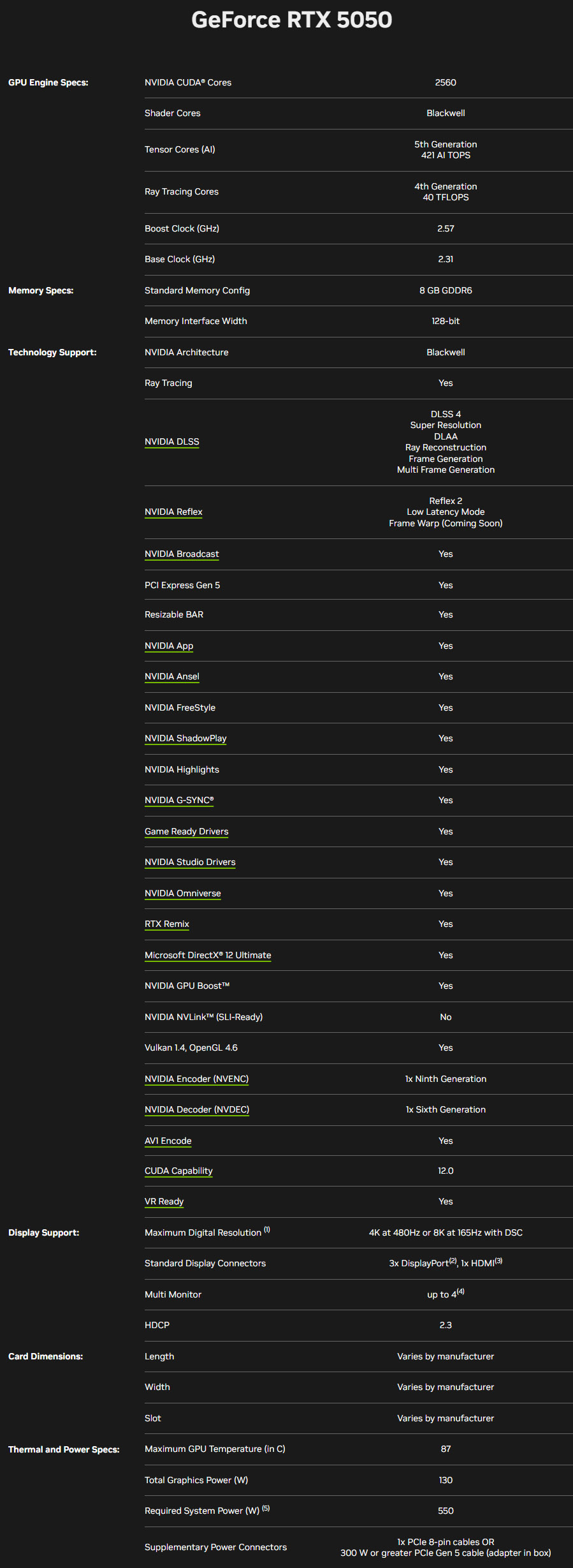Click the Memory Specs heading
The image size is (573, 1568).
(41, 290)
